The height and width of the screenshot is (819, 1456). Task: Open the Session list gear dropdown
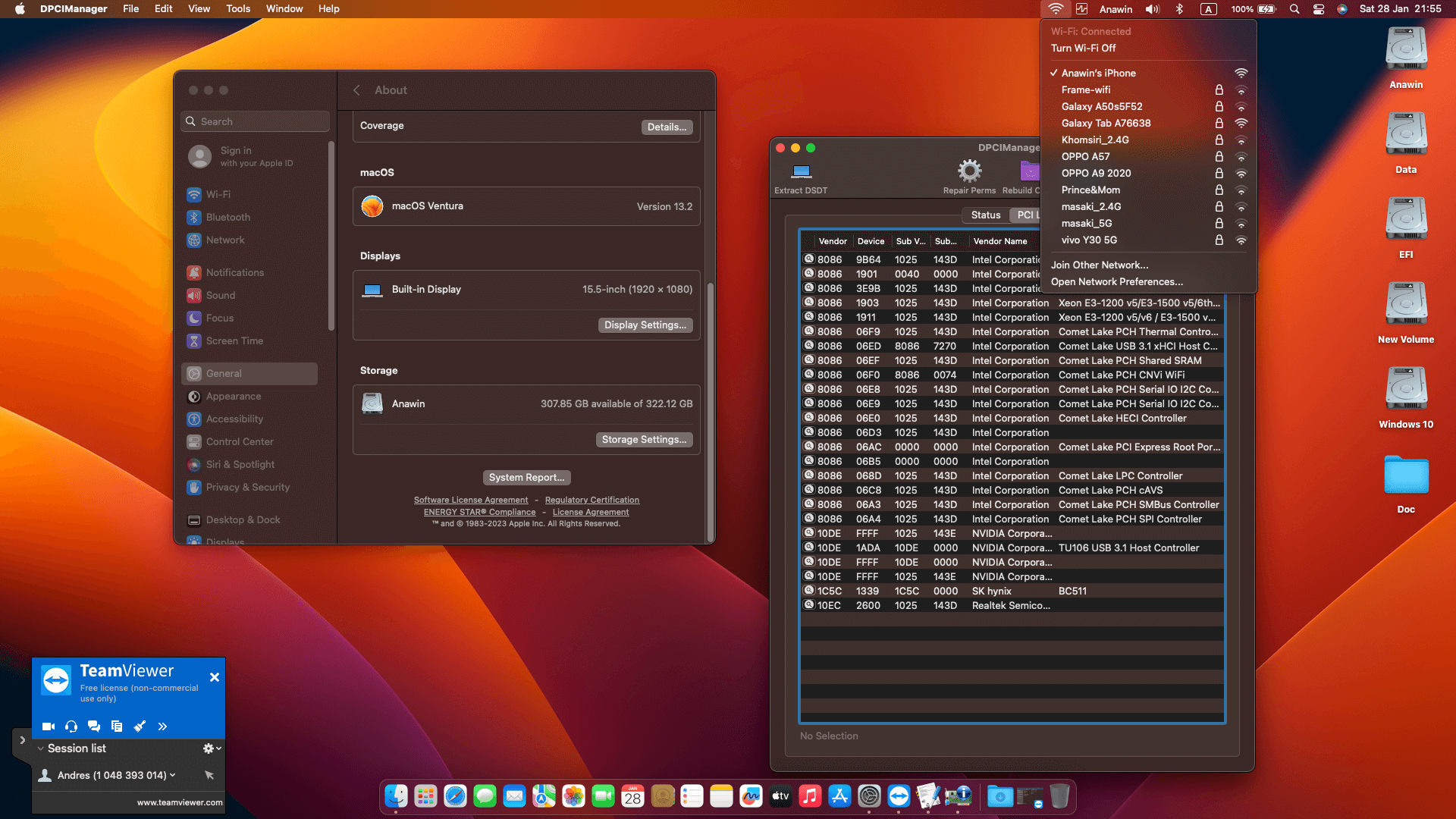pyautogui.click(x=209, y=748)
